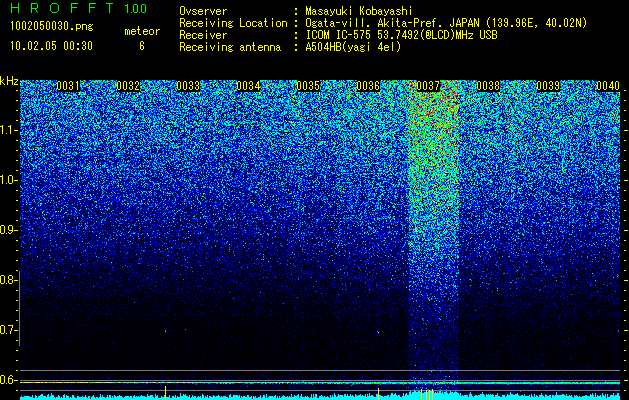Click the 0.9 frequency axis label
Screen dimensions: 629x400
click(x=6, y=230)
